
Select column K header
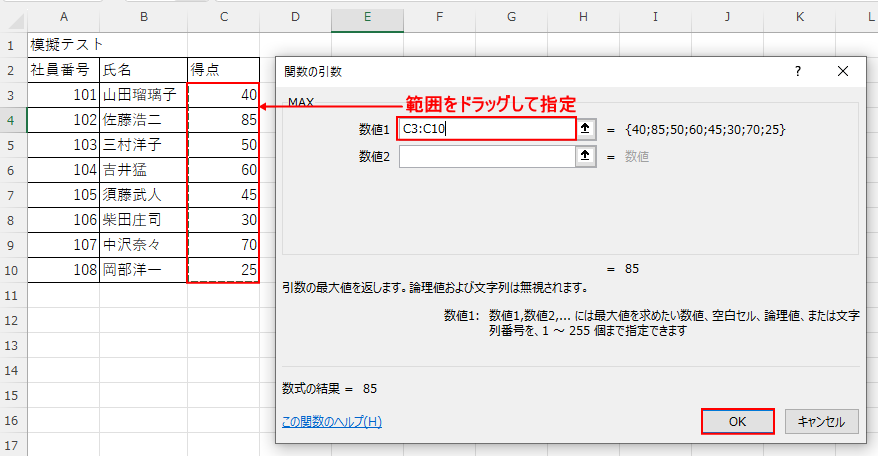pos(800,17)
